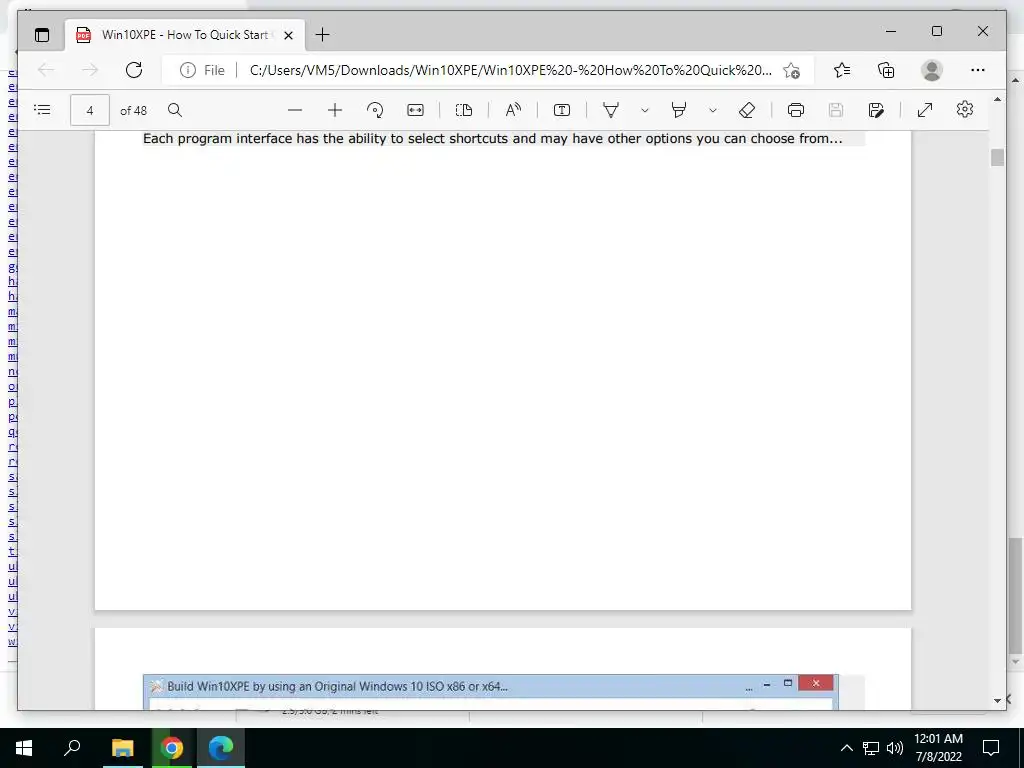Viewport: 1024px width, 768px height.
Task: Switch to Google Chrome on the taskbar
Action: point(172,748)
